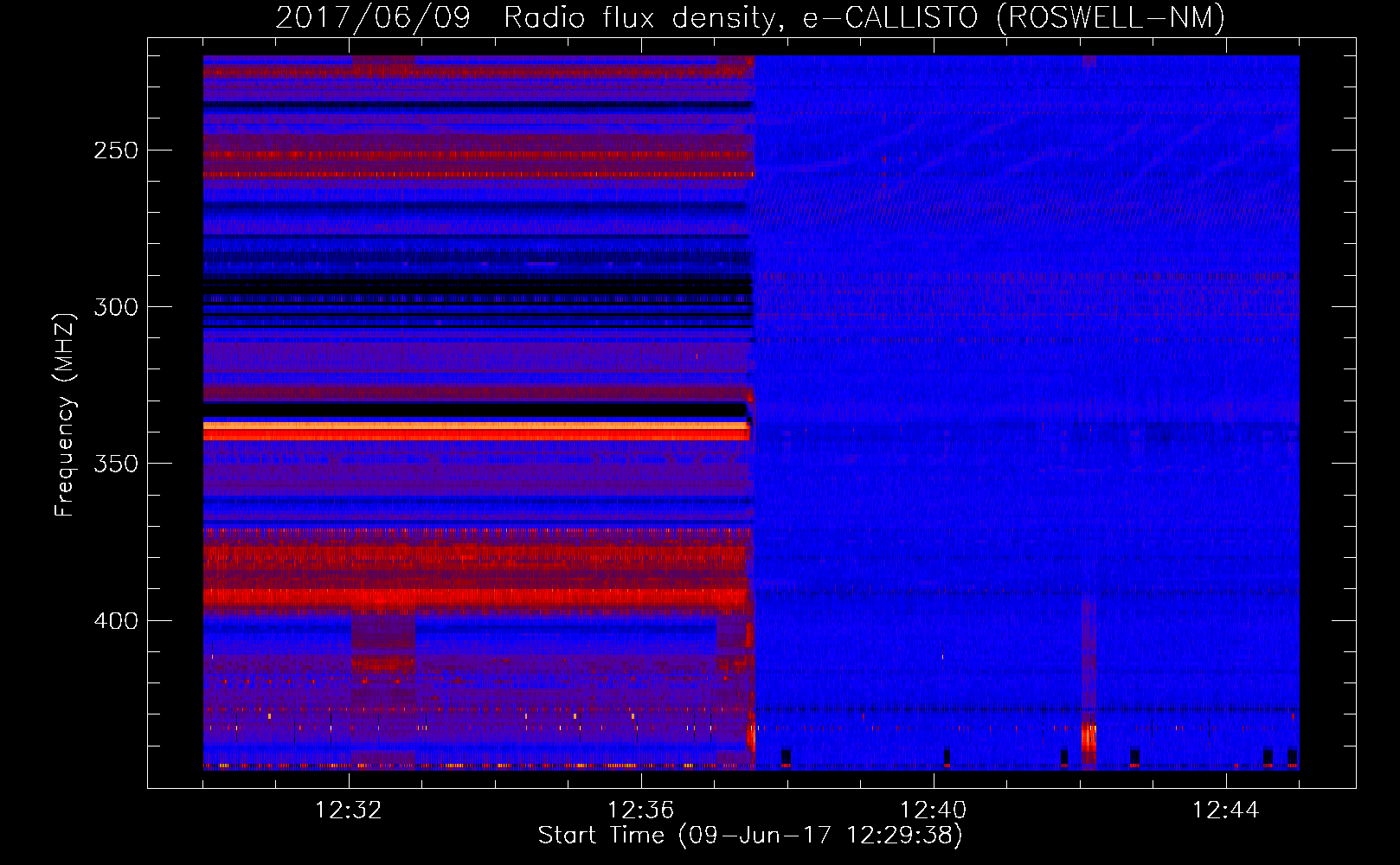Click the x-axis label "Start Time (09-Jun-17 12:29:38)"
This screenshot has height=865, width=1400.
750,836
